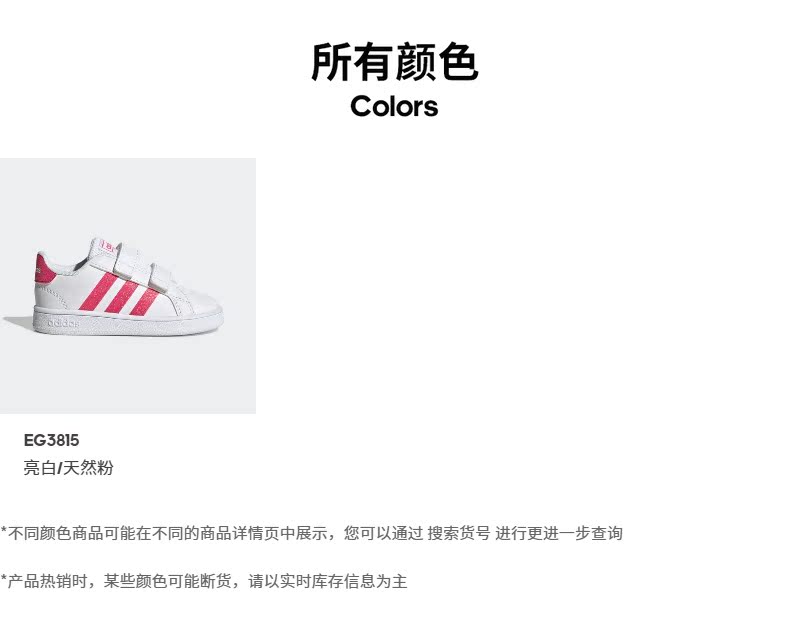Click the note about different colors on different pages
This screenshot has width=790, height=633.
(x=311, y=533)
